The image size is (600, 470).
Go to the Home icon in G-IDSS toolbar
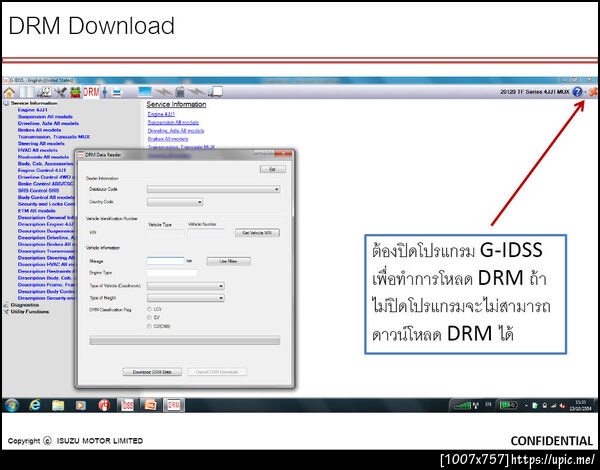9,92
